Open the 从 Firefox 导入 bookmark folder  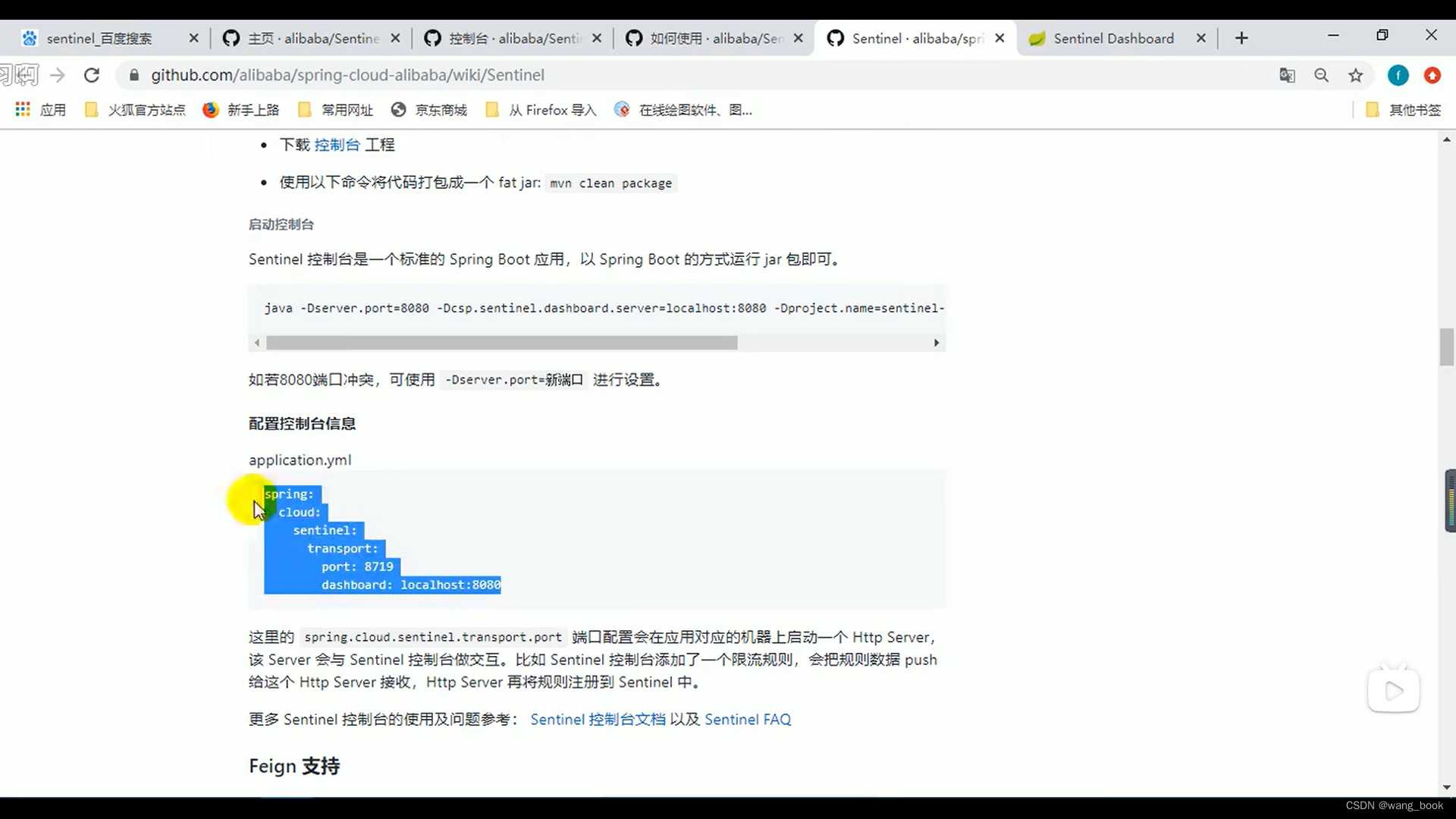(541, 110)
